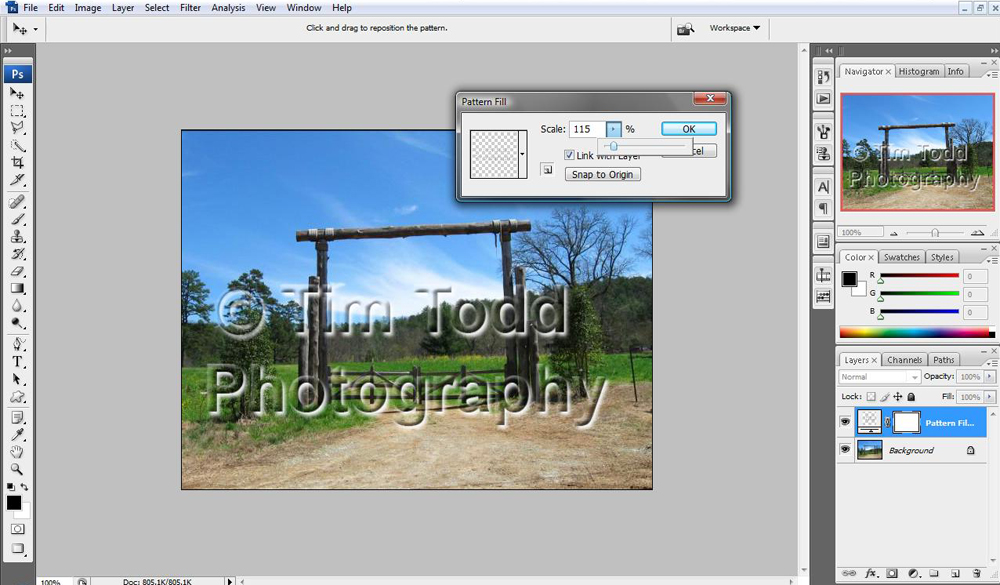Image resolution: width=1000 pixels, height=585 pixels.
Task: Select the Crop tool
Action: tap(17, 162)
